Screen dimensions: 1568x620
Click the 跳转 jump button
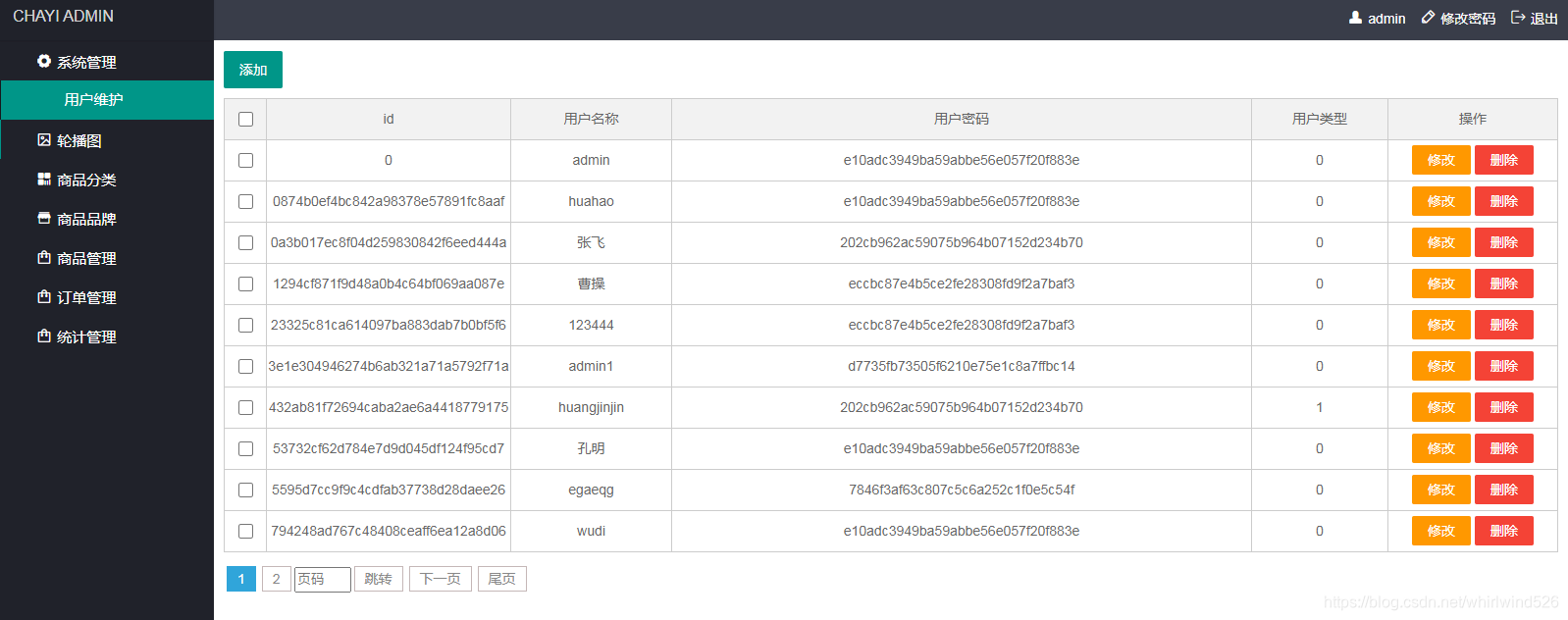(x=379, y=579)
